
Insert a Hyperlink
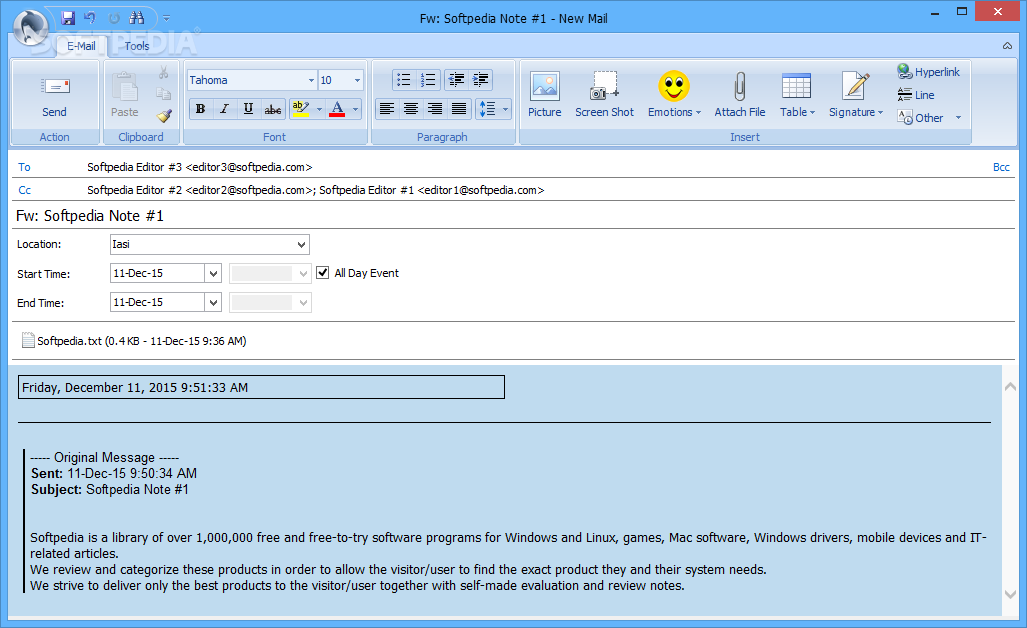pos(929,72)
